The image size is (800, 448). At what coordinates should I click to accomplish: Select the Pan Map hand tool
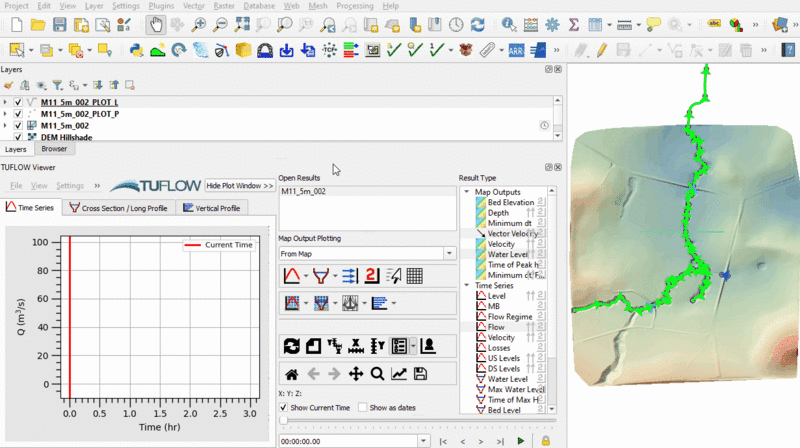(x=158, y=24)
